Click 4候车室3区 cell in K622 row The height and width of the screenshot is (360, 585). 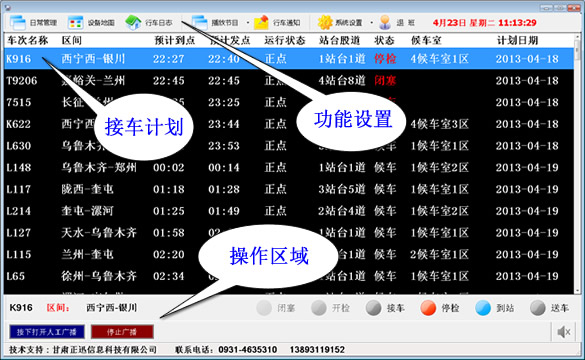click(439, 124)
